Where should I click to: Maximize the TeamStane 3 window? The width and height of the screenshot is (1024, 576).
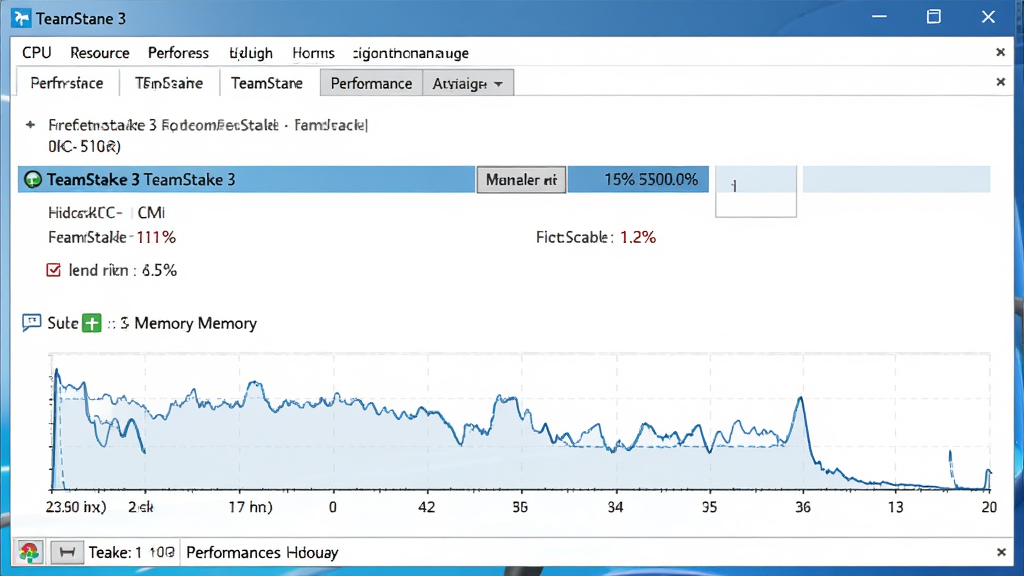click(x=934, y=17)
